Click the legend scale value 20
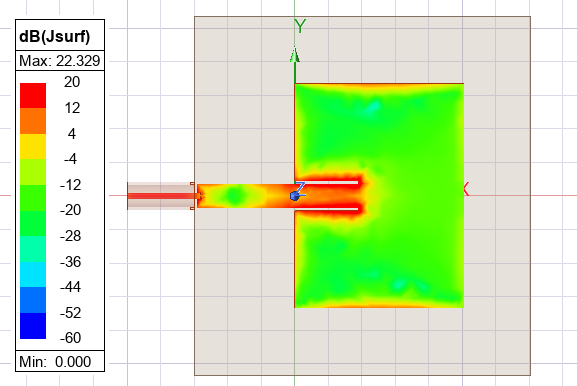Screen dimensions: 577x386 click(72, 82)
